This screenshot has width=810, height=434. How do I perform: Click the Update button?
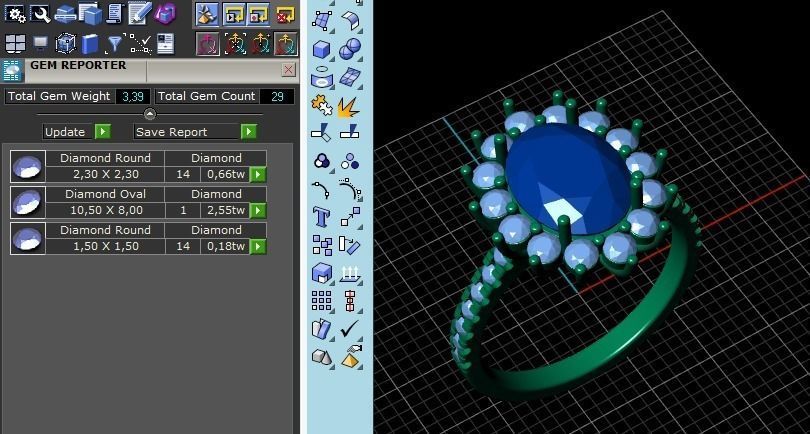[68, 132]
